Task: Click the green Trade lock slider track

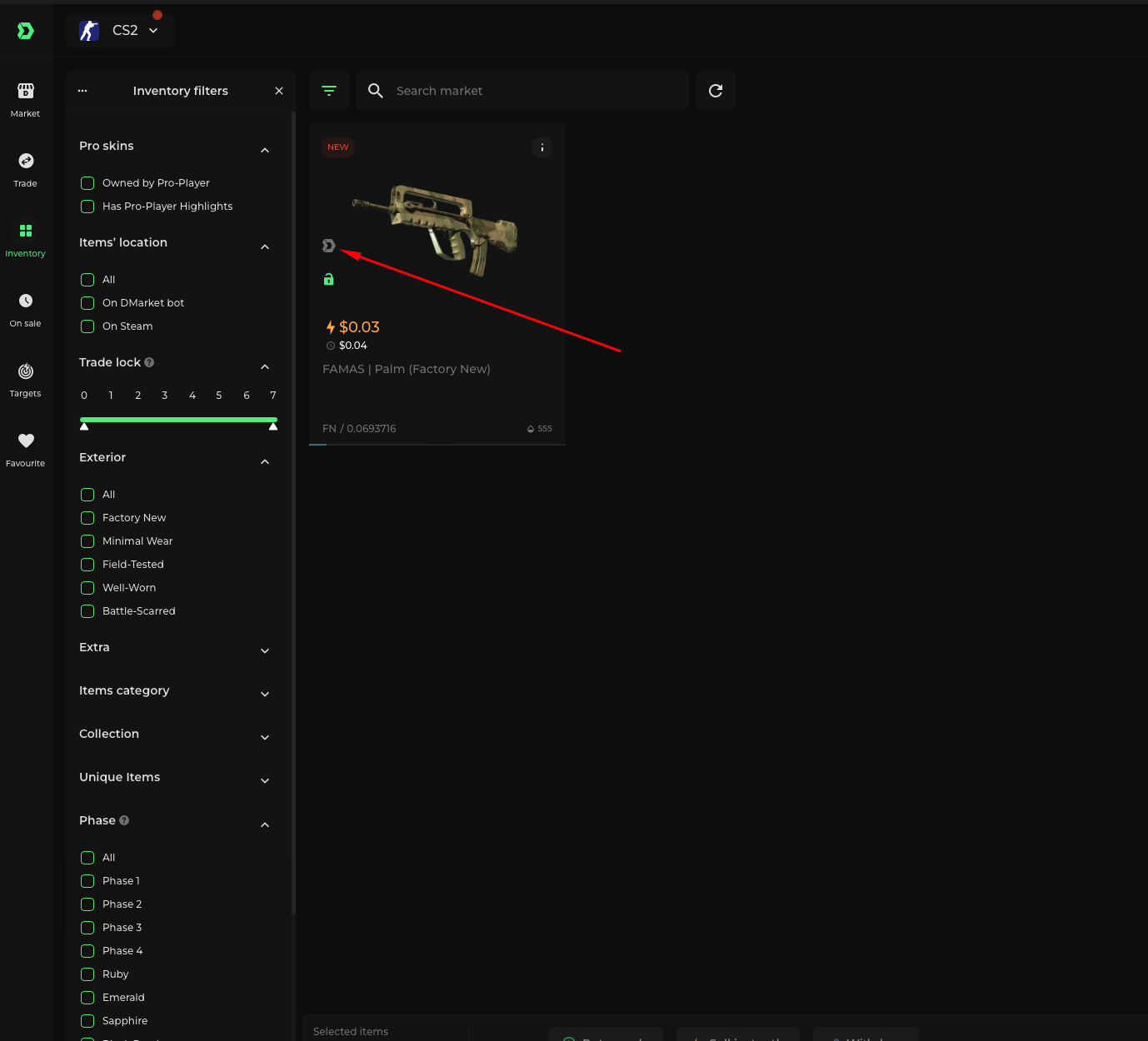Action: [x=178, y=420]
